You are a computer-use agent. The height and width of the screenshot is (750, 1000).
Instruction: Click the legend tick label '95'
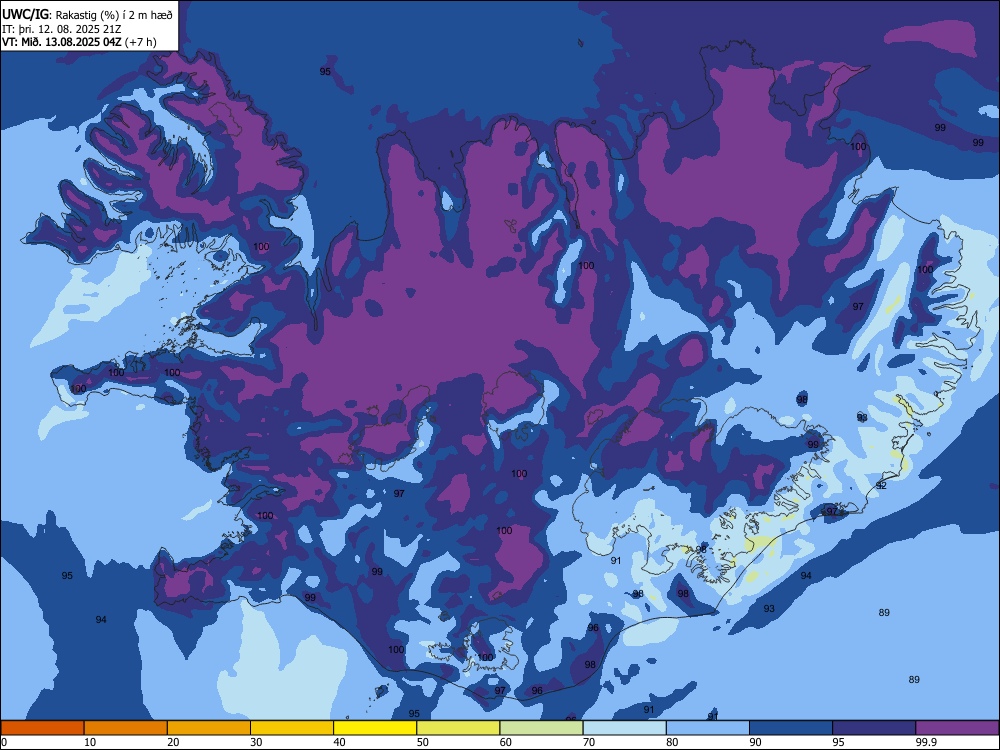pos(838,742)
